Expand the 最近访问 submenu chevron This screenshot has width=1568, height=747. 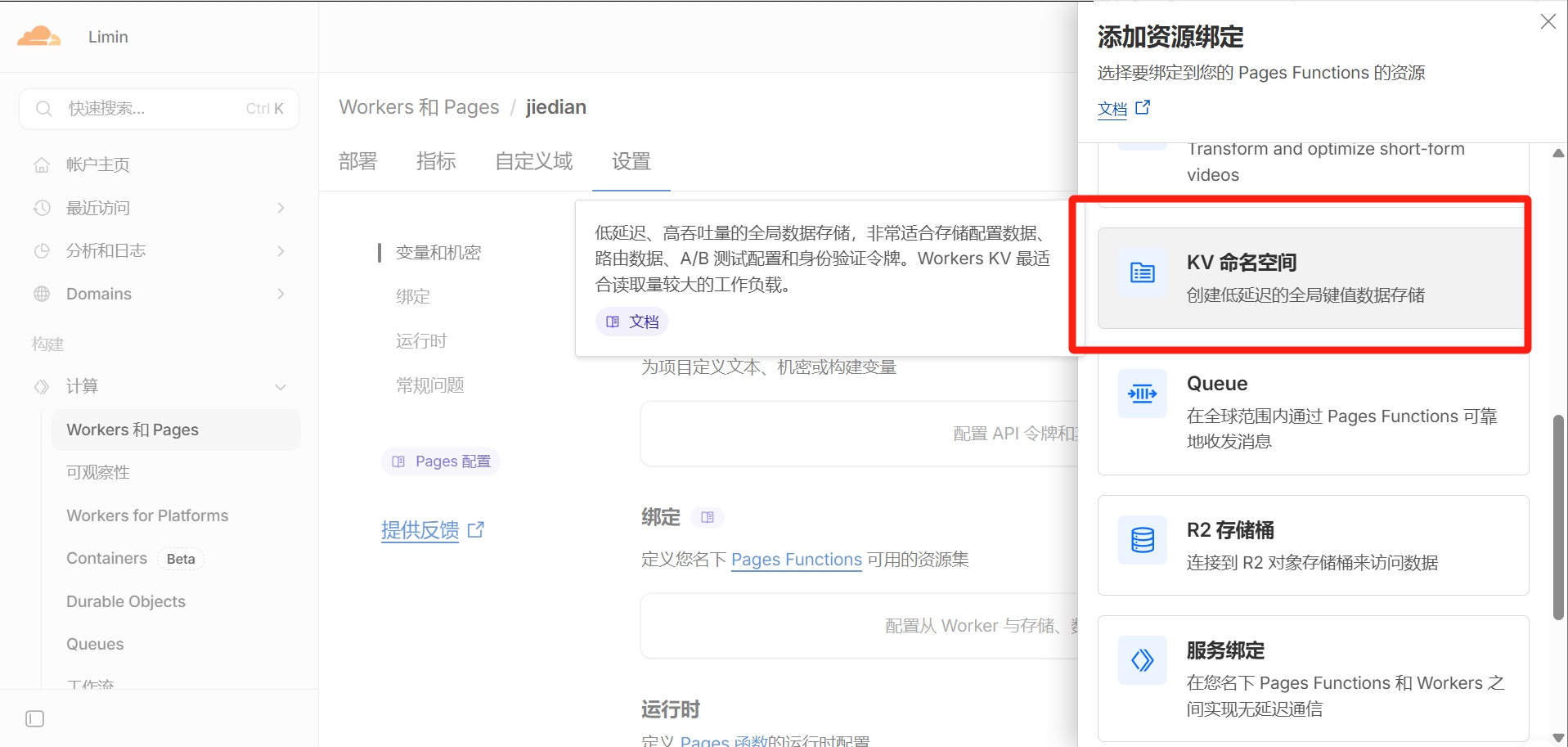[281, 208]
